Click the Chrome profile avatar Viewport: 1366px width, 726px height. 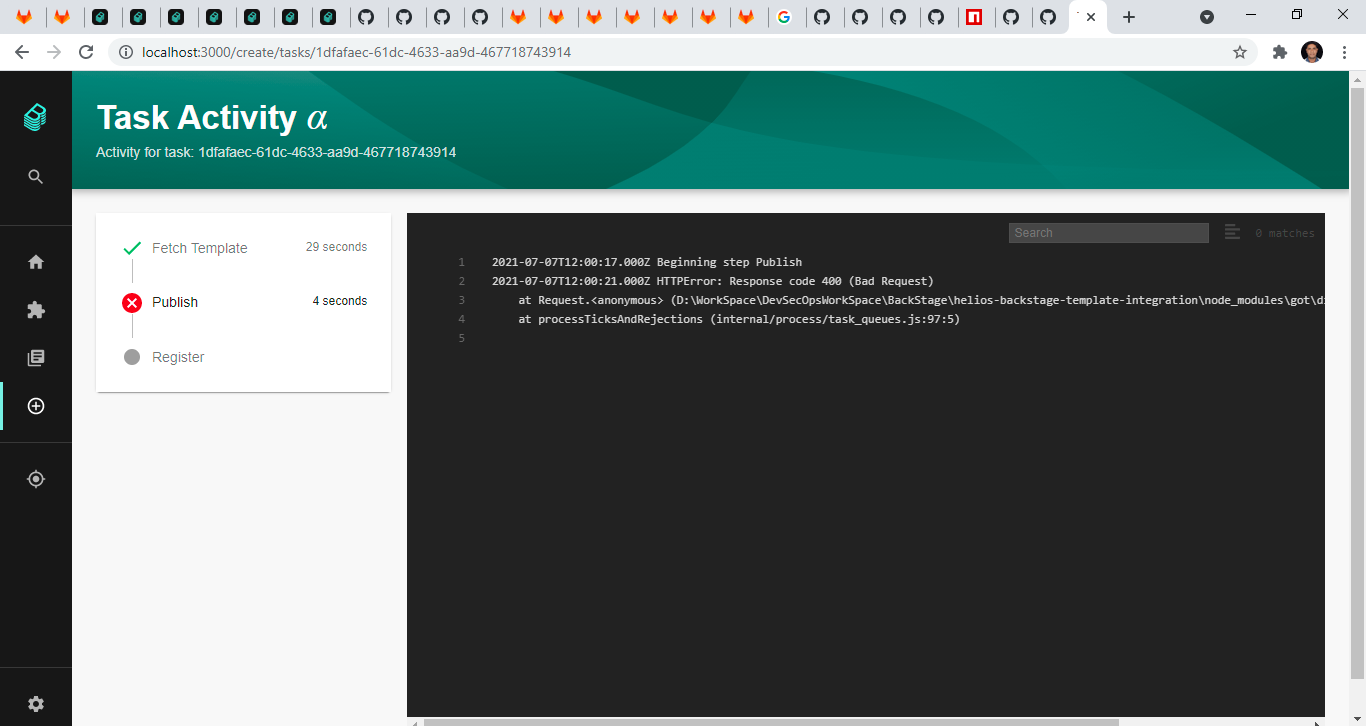pyautogui.click(x=1311, y=51)
